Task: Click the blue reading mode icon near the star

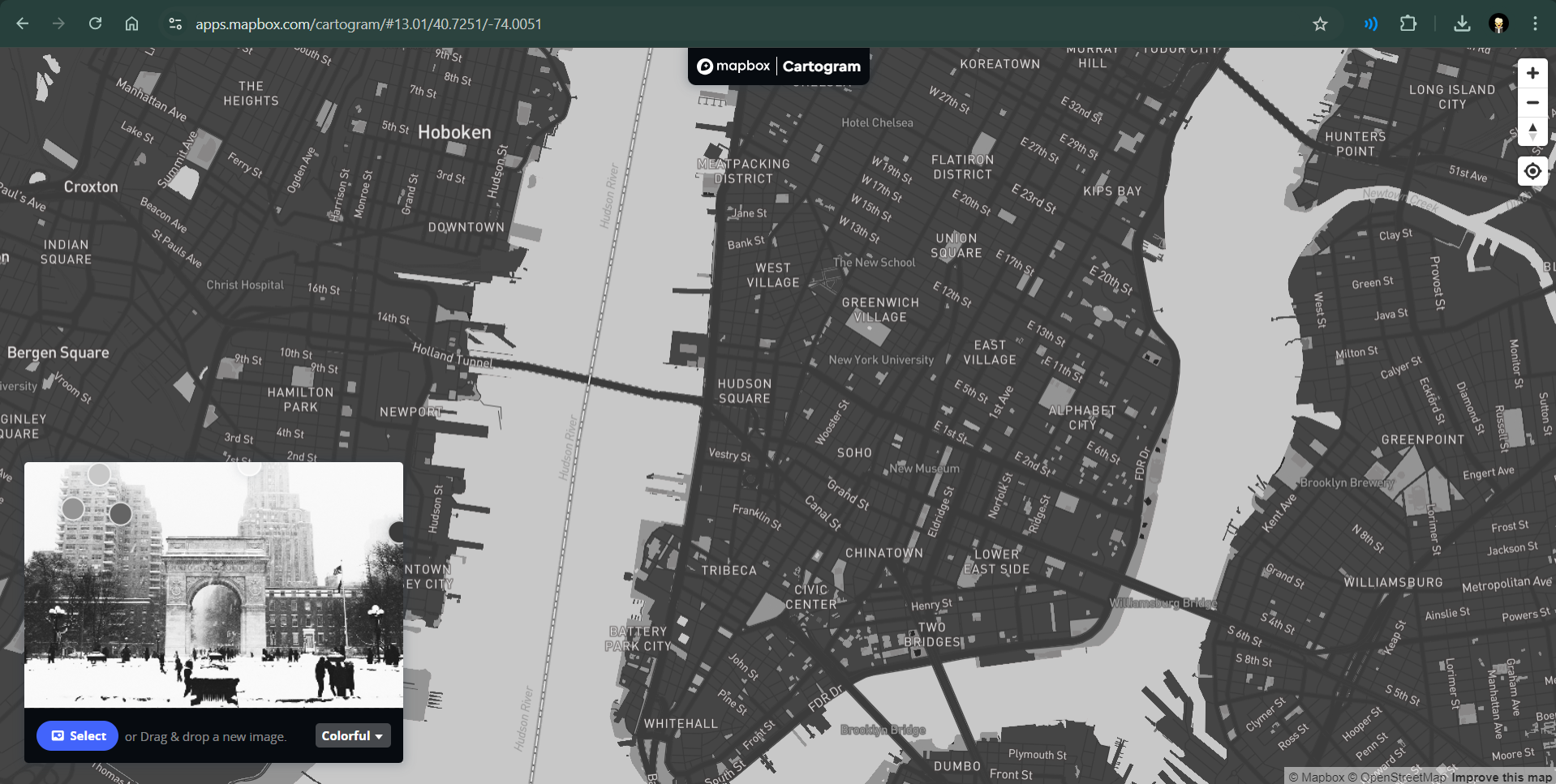Action: 1370,24
